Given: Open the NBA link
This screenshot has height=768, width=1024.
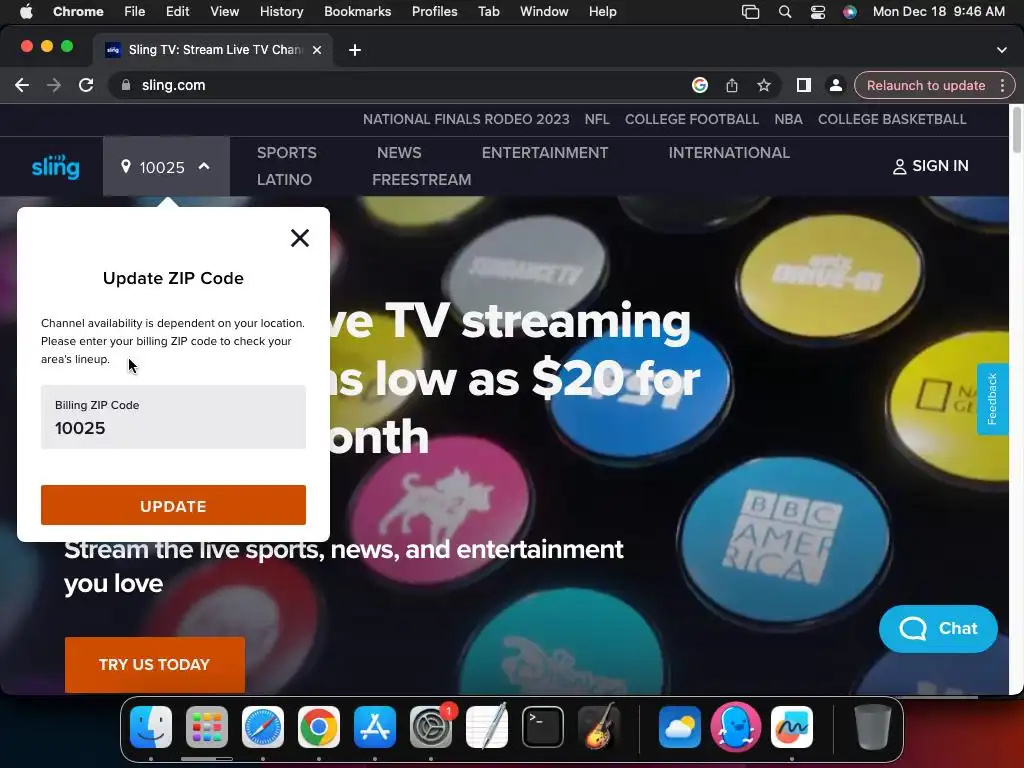Looking at the screenshot, I should point(788,120).
